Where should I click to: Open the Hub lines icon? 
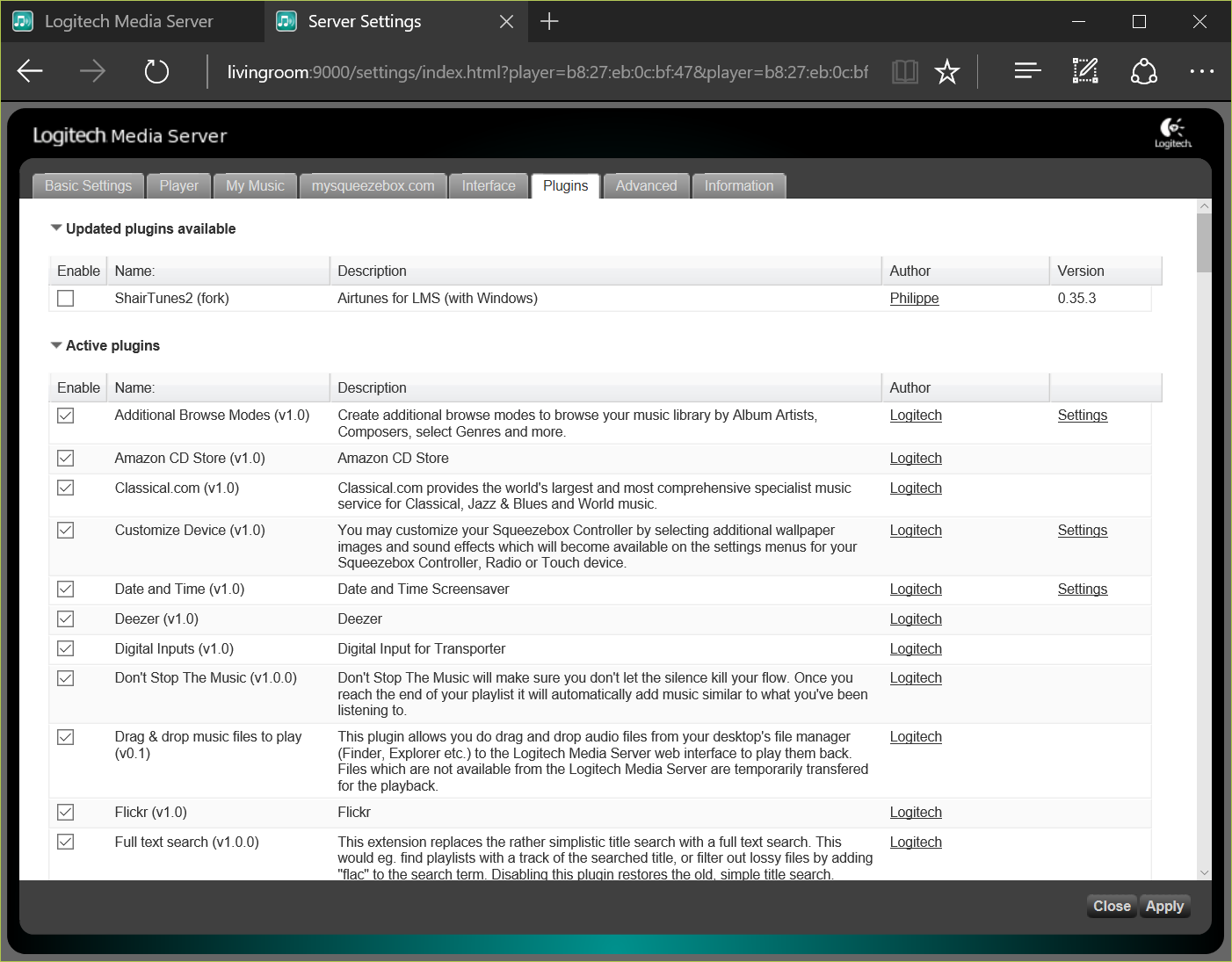pyautogui.click(x=1027, y=71)
